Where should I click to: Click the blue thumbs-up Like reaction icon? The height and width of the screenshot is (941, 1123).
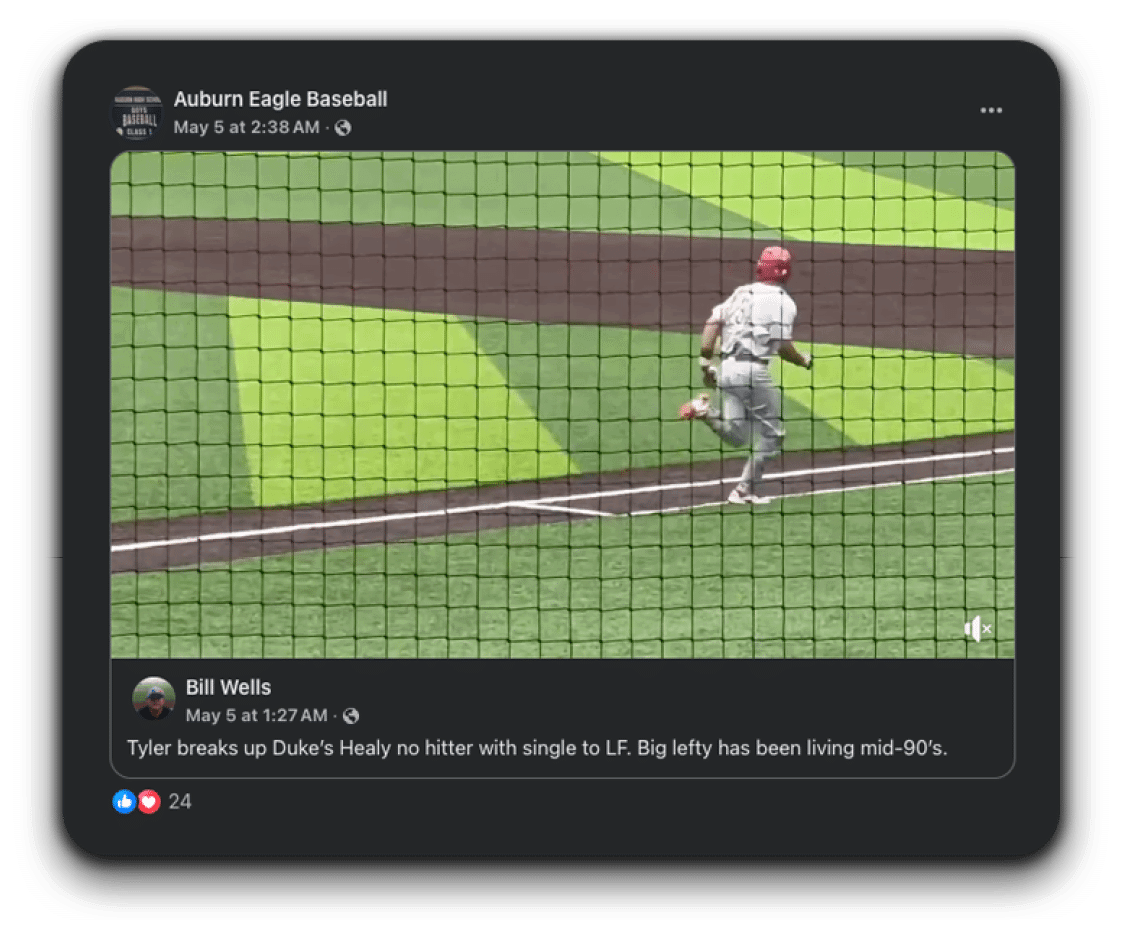pos(125,801)
